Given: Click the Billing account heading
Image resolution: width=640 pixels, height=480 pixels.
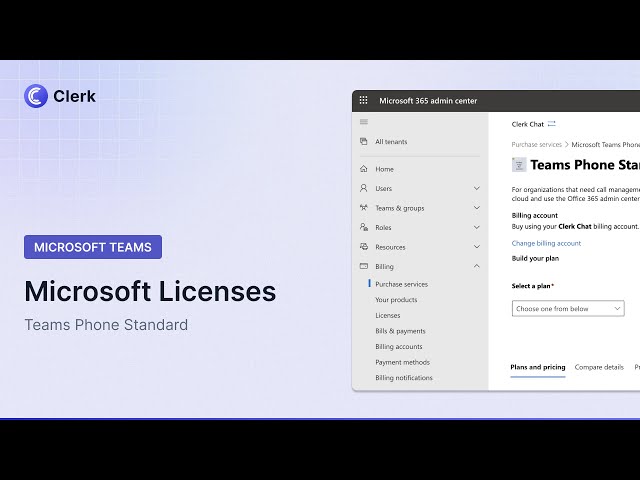Looking at the screenshot, I should coord(534,216).
